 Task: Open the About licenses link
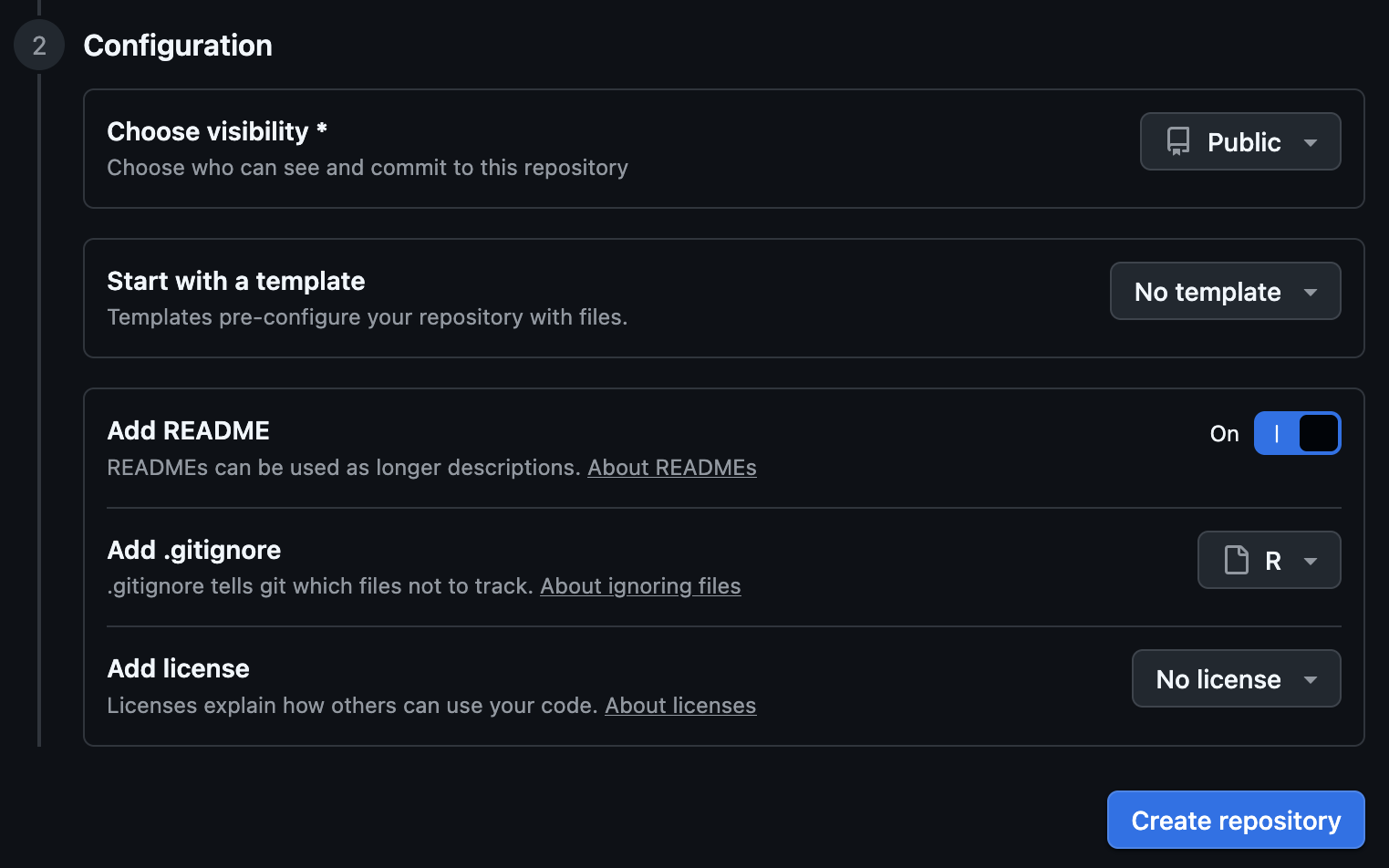click(x=680, y=705)
